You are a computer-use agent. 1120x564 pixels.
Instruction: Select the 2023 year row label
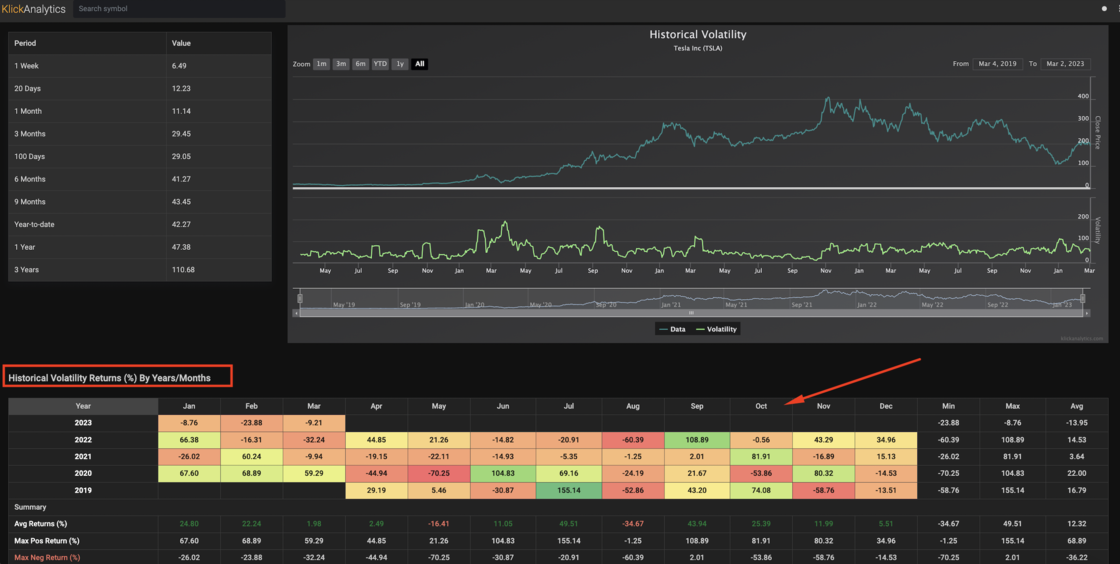(83, 423)
